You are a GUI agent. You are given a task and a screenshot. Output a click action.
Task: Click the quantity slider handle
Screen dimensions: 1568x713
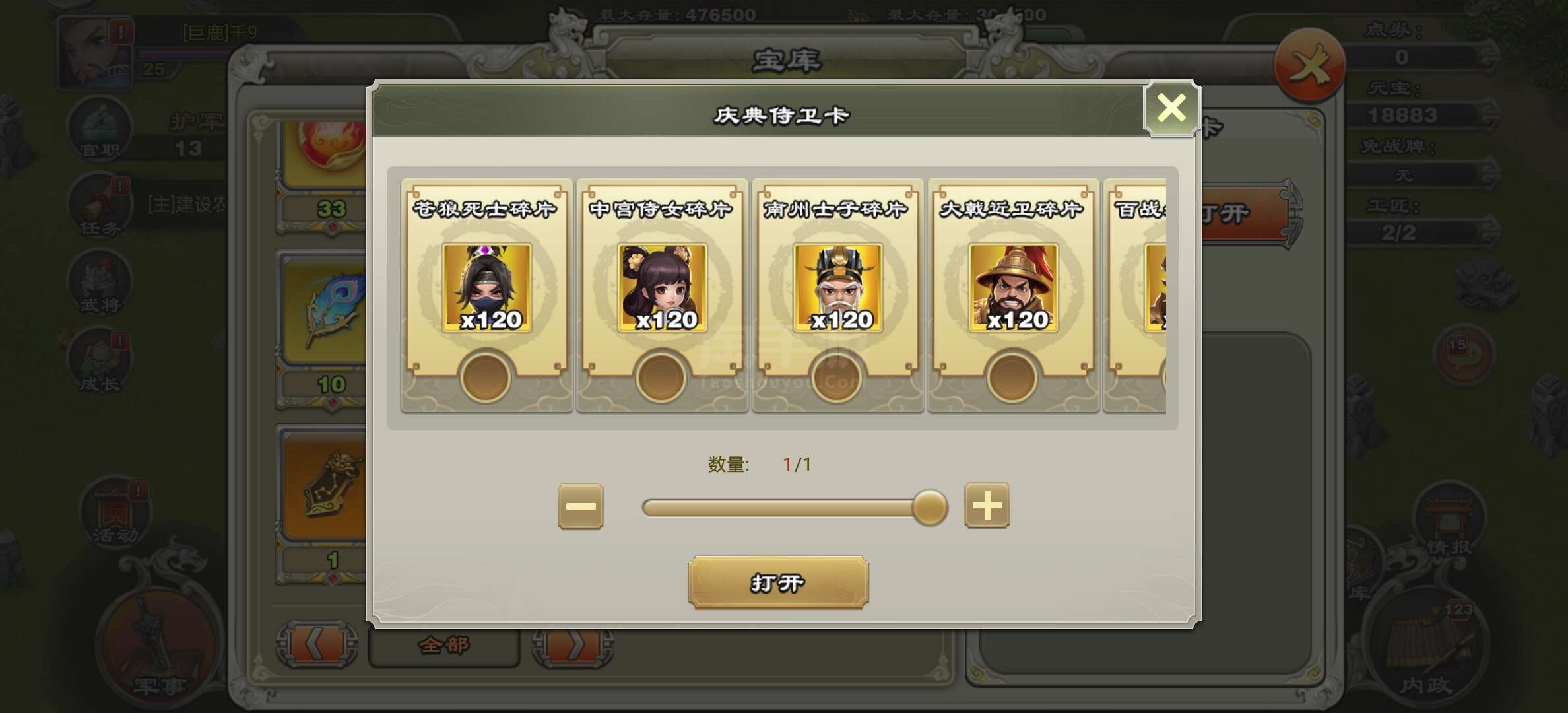coord(930,508)
